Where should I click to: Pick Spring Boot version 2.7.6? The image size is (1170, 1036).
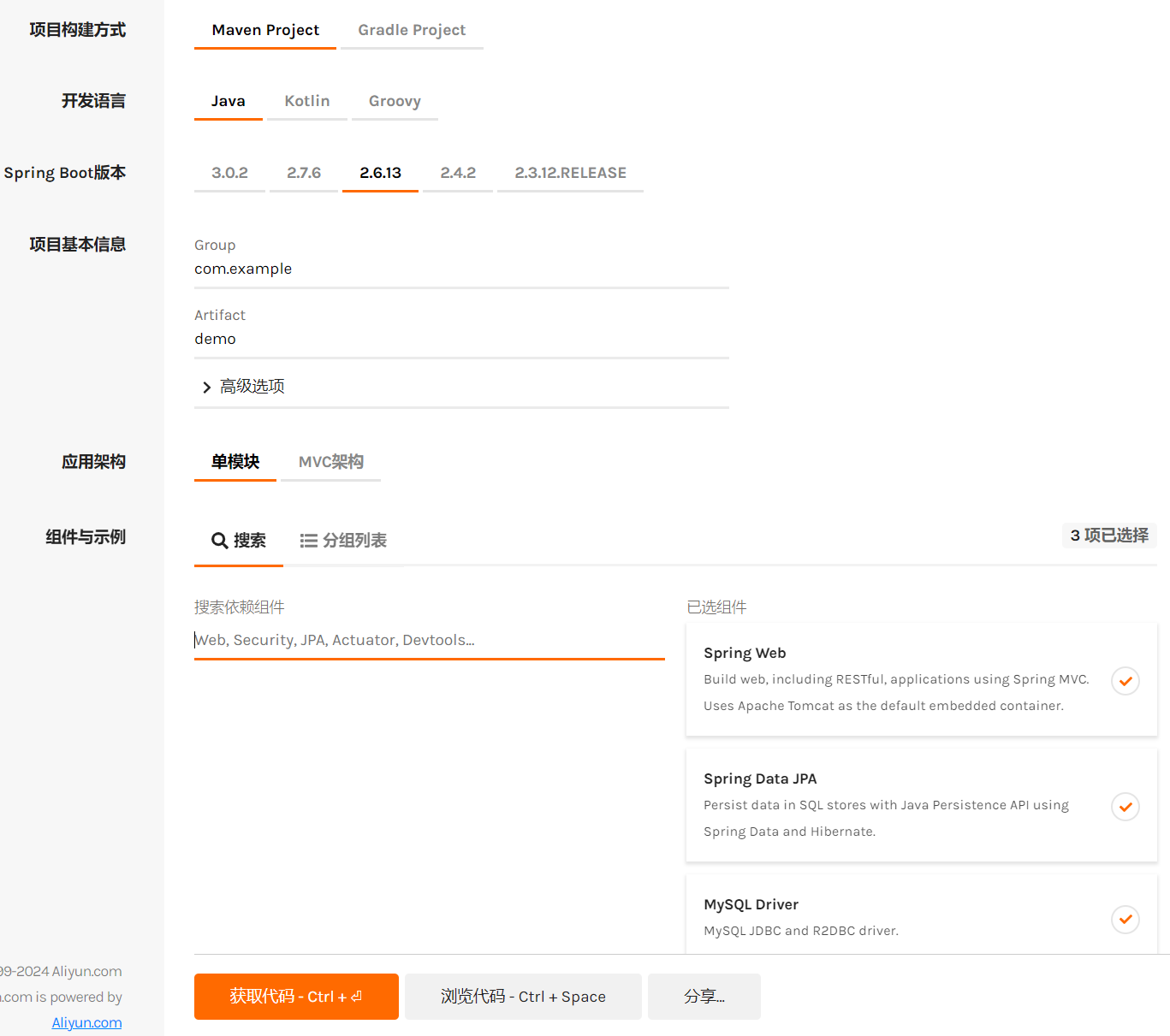click(x=304, y=173)
